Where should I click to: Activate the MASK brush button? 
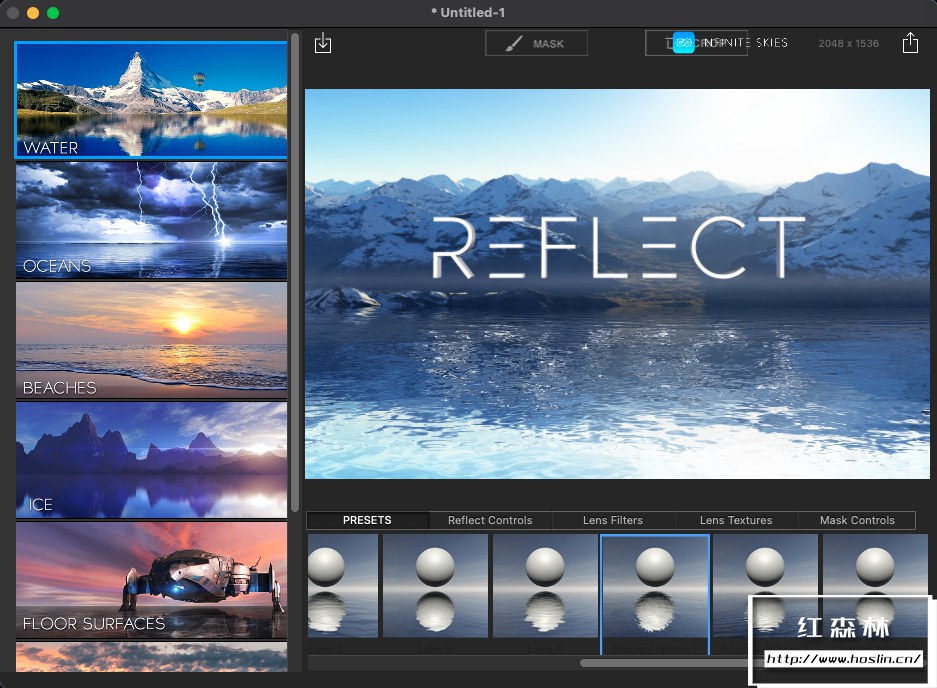click(536, 43)
